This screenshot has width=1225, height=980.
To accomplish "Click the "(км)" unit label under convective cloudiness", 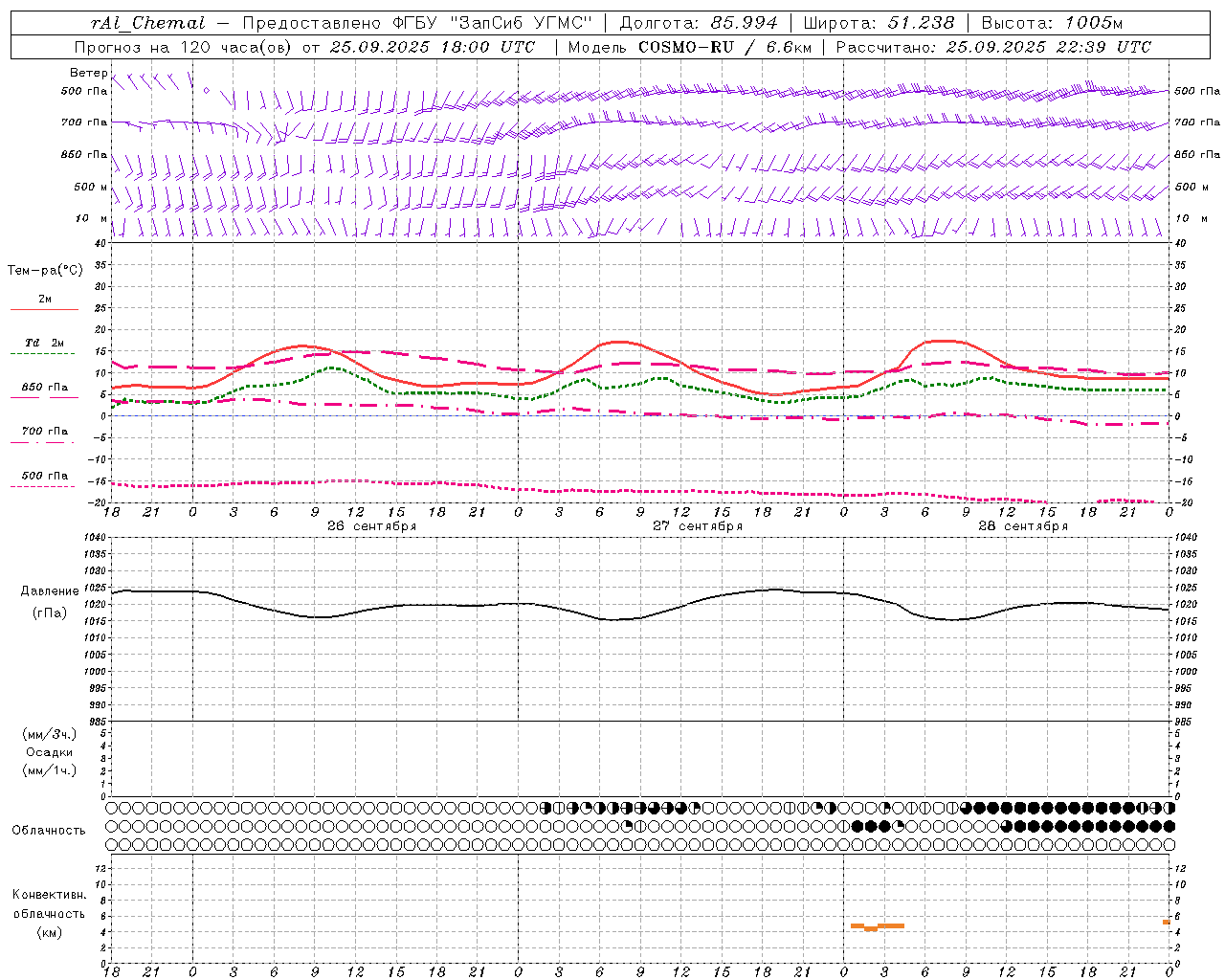I will [x=50, y=932].
